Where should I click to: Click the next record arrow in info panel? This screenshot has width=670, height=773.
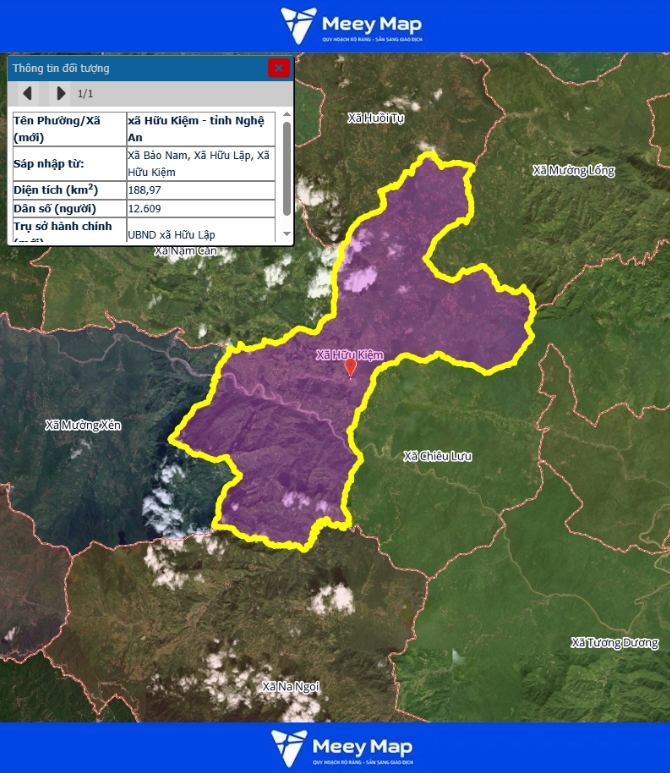pyautogui.click(x=61, y=93)
